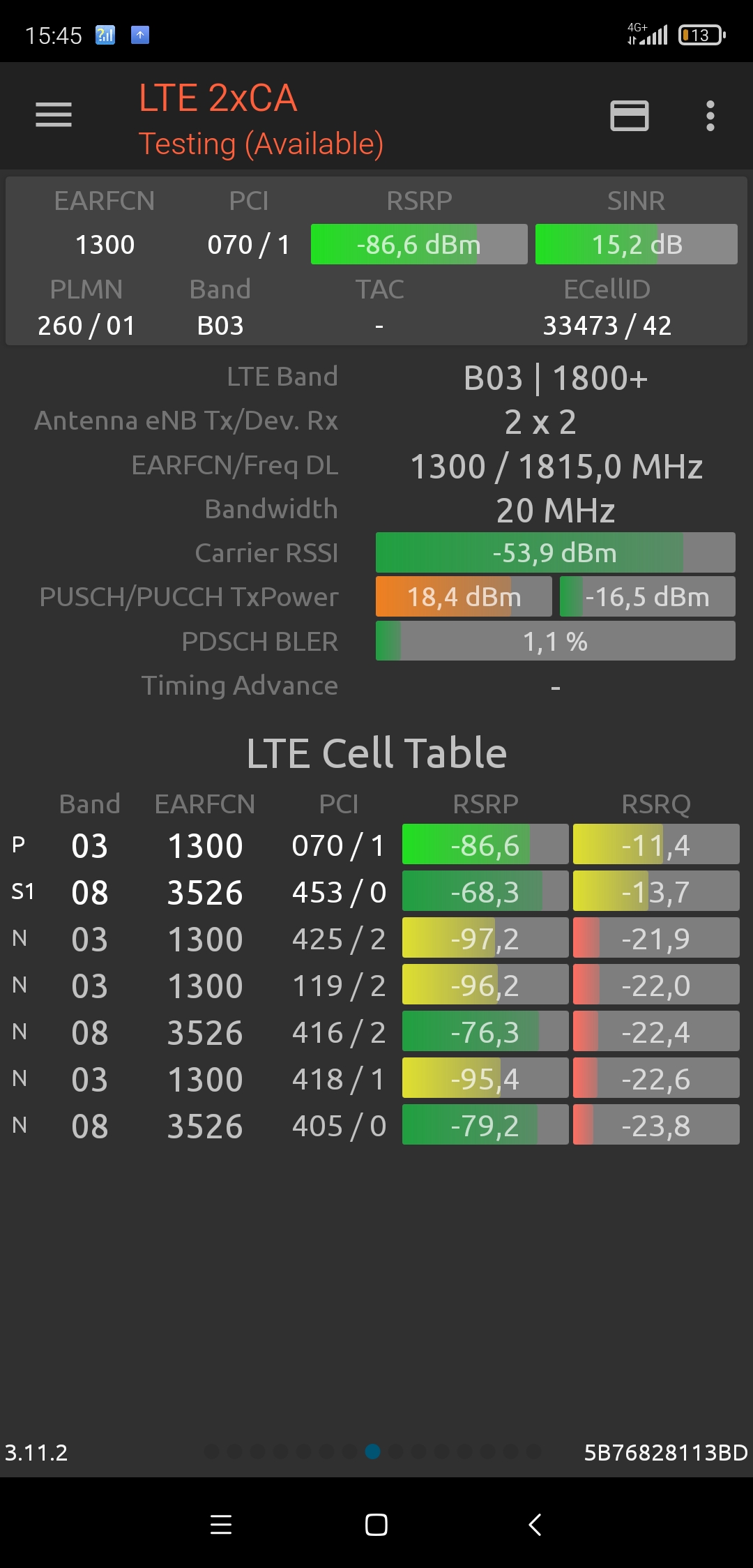Tap the SINR 15,2 dB bar
Image resolution: width=753 pixels, height=1568 pixels.
[636, 244]
